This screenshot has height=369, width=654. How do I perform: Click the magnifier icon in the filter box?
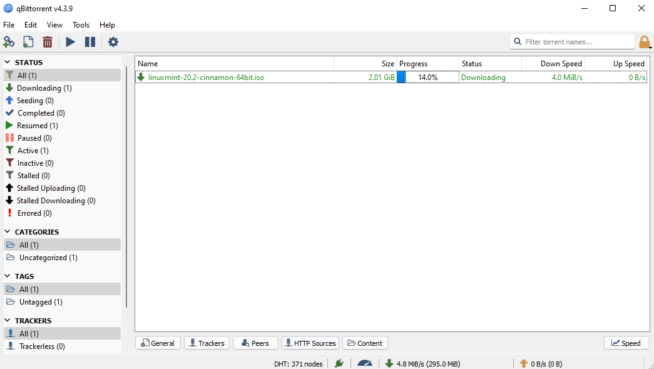[518, 42]
